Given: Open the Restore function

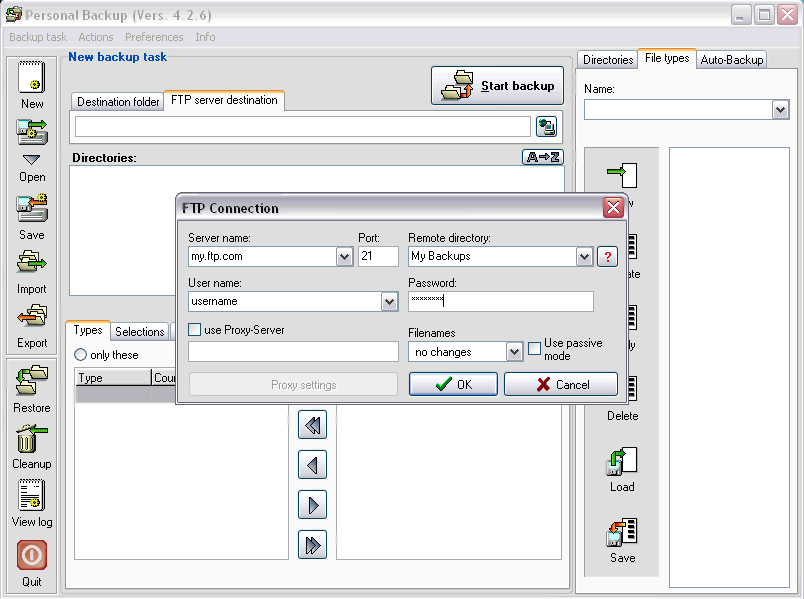Looking at the screenshot, I should click(32, 380).
